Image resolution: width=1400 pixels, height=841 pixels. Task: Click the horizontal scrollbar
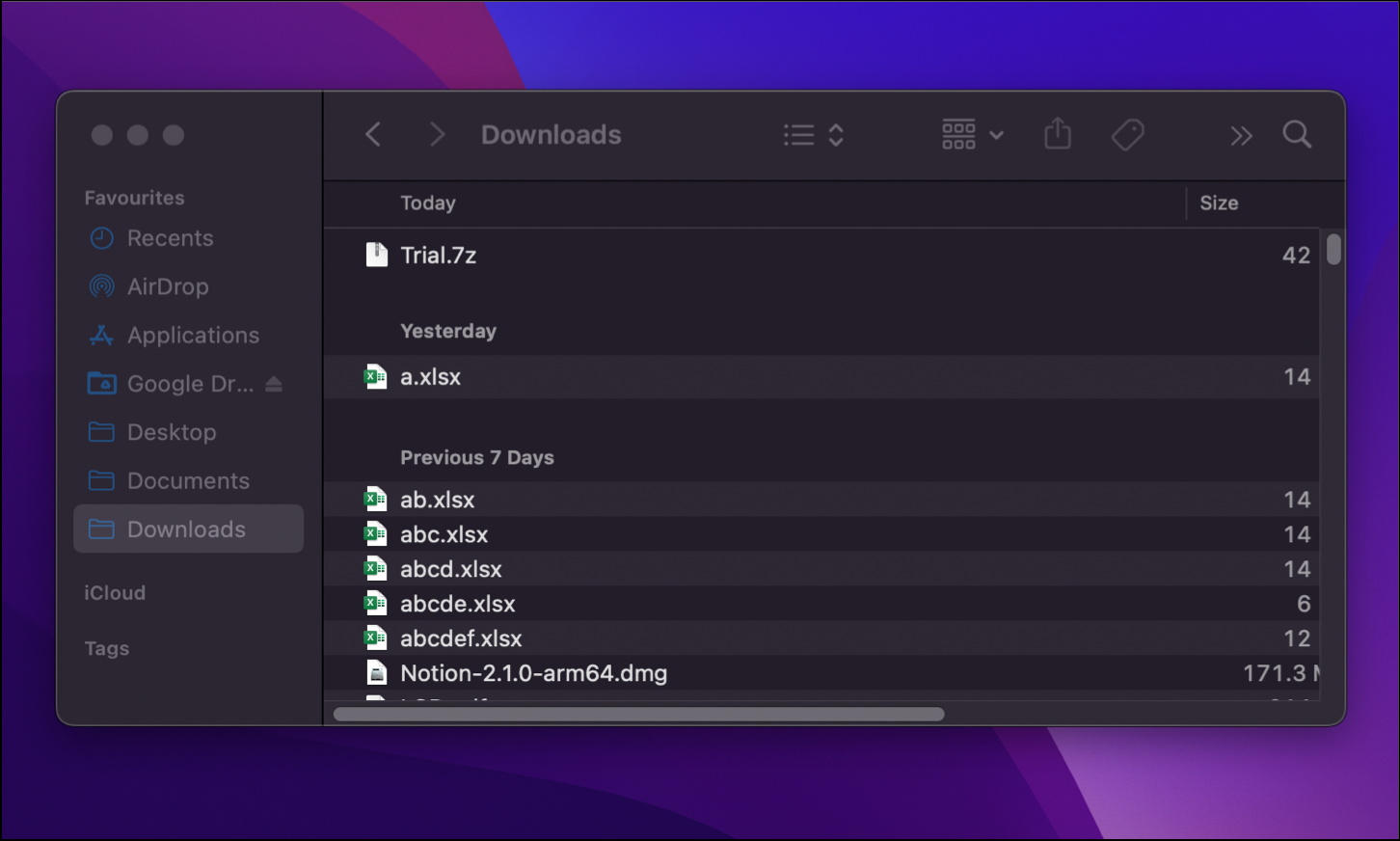point(638,714)
